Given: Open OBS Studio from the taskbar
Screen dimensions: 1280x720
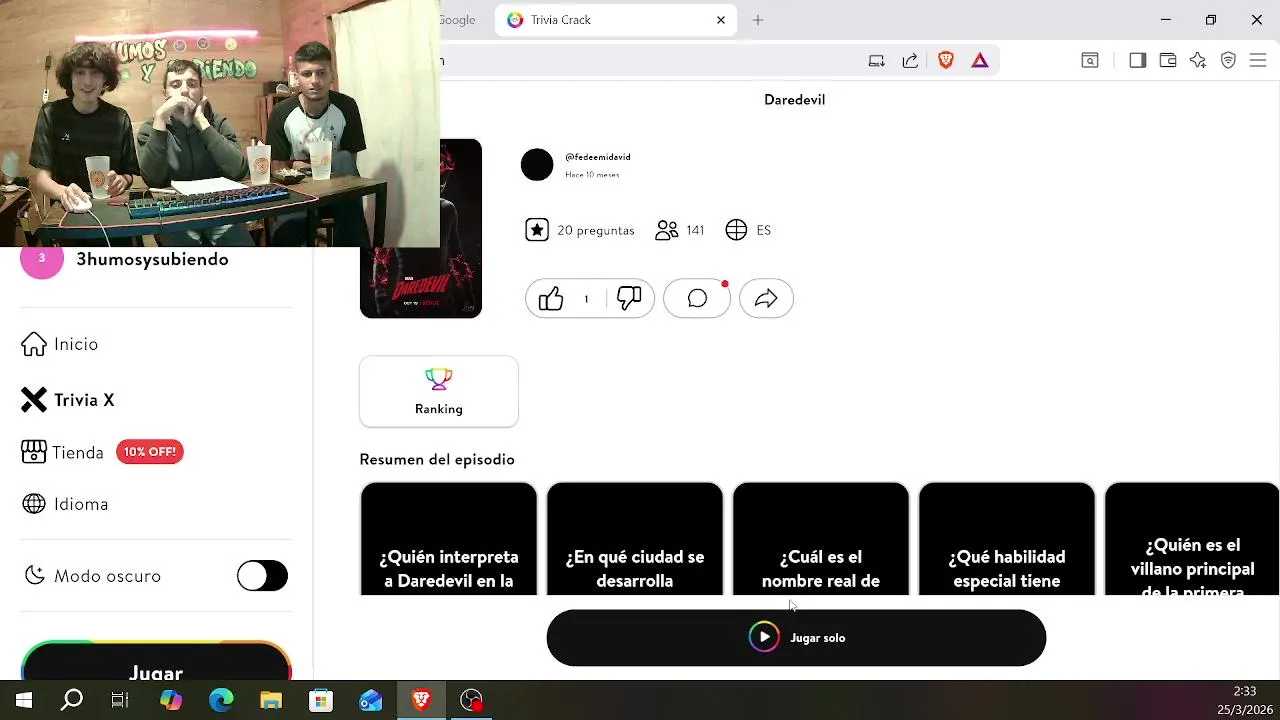Looking at the screenshot, I should click(x=471, y=700).
